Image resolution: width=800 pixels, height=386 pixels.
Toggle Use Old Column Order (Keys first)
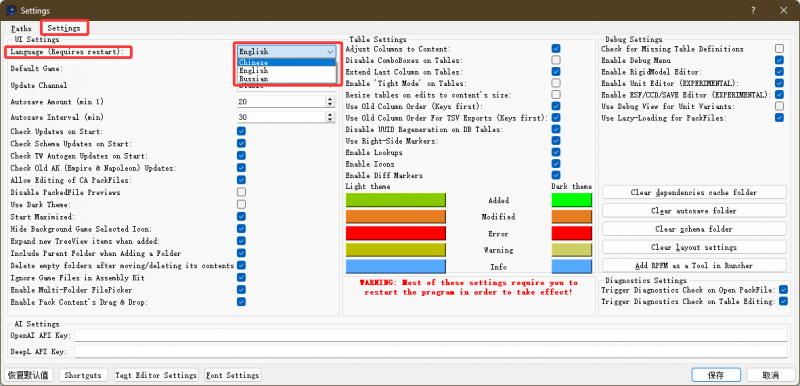pos(556,106)
